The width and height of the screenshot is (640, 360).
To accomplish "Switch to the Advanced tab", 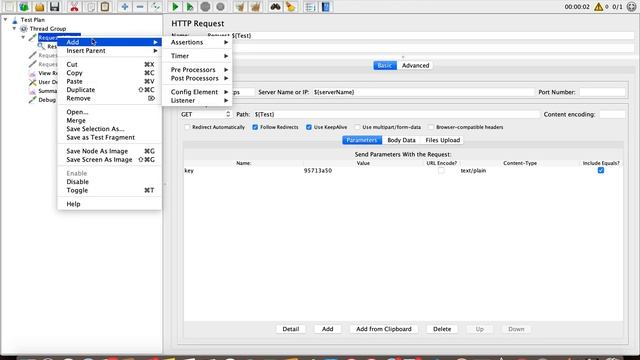I will coord(416,65).
